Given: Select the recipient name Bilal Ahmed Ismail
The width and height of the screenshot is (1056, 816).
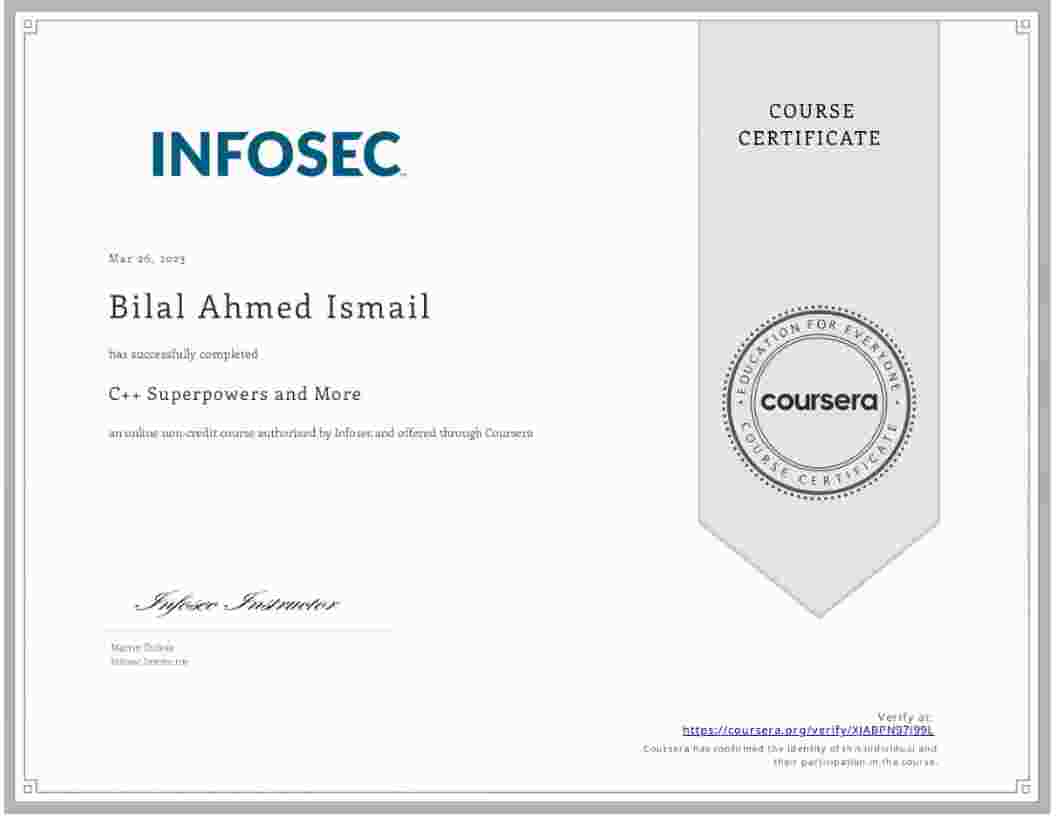Looking at the screenshot, I should click(x=269, y=307).
